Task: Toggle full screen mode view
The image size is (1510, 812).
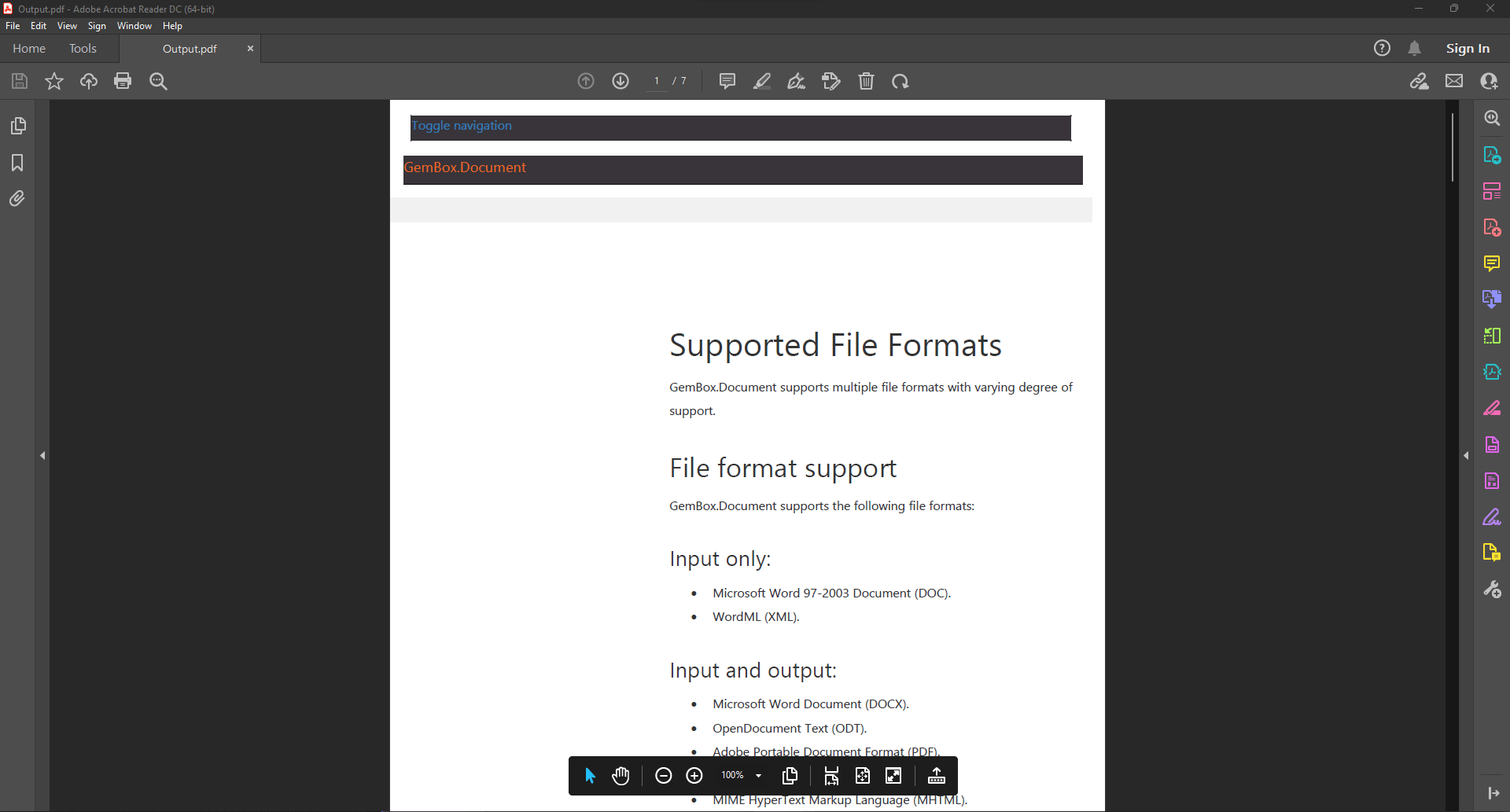Action: [893, 776]
